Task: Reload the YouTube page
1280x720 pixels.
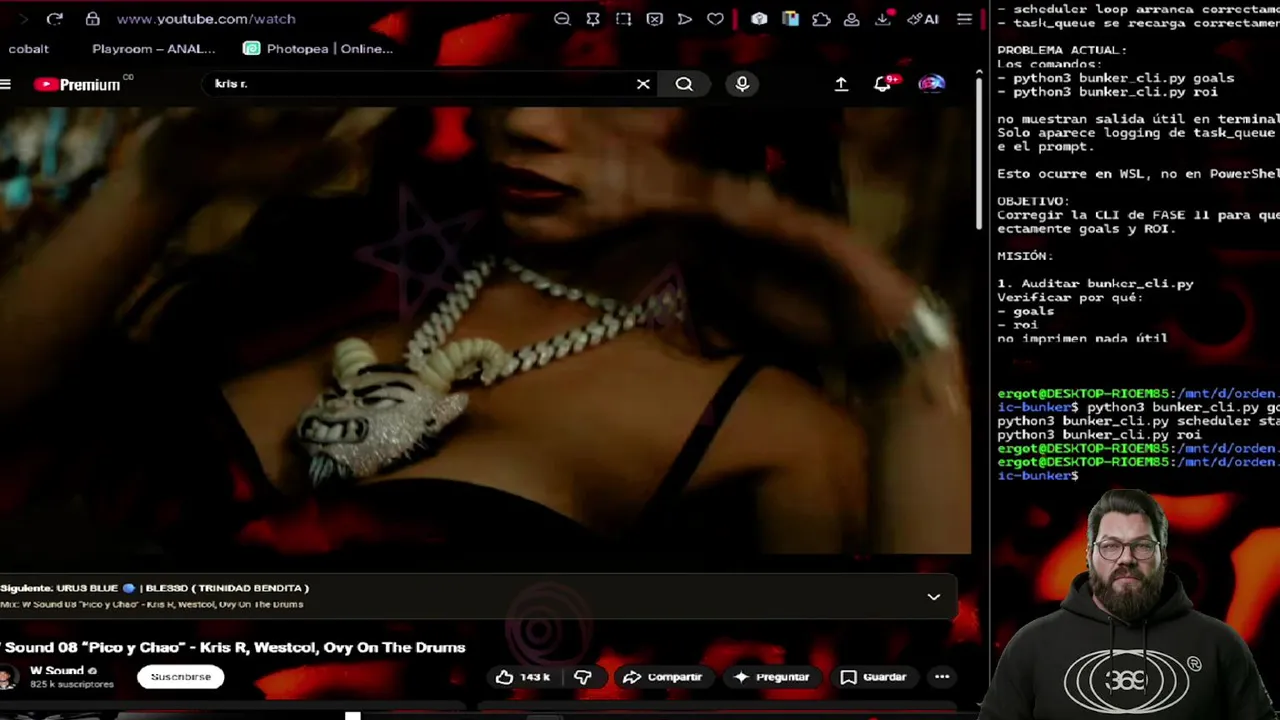Action: coord(55,19)
